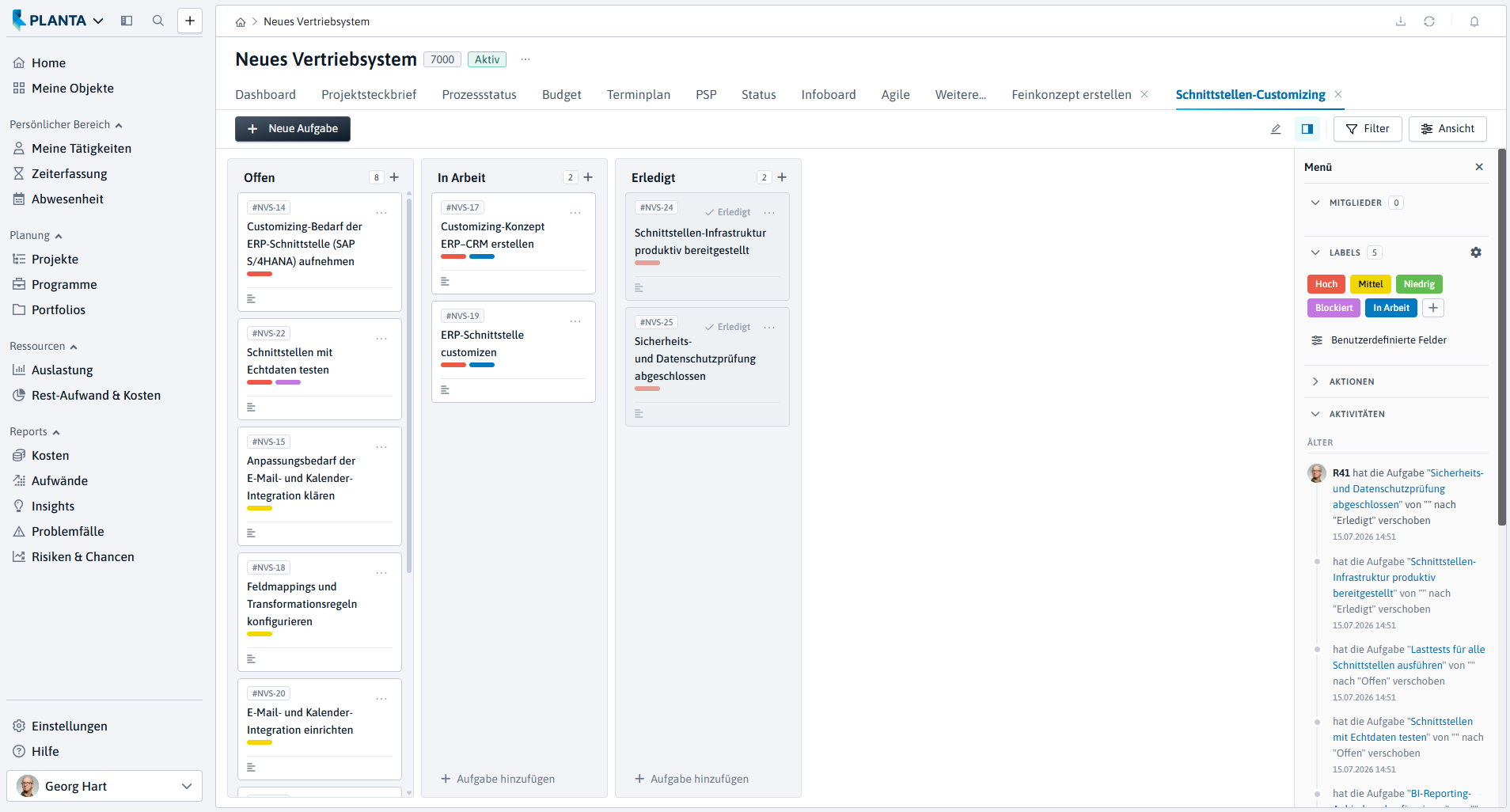1510x812 pixels.
Task: Refresh the page with reload icon
Action: [1429, 21]
